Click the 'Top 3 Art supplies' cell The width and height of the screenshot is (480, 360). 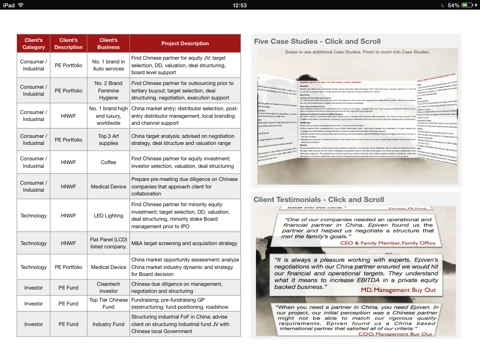tap(108, 139)
